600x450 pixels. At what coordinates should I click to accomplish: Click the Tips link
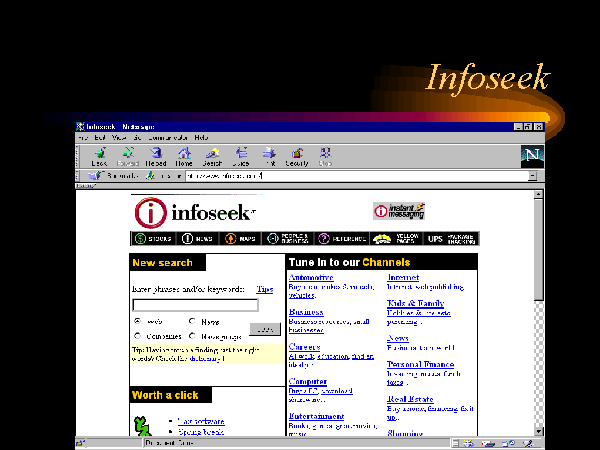[264, 289]
